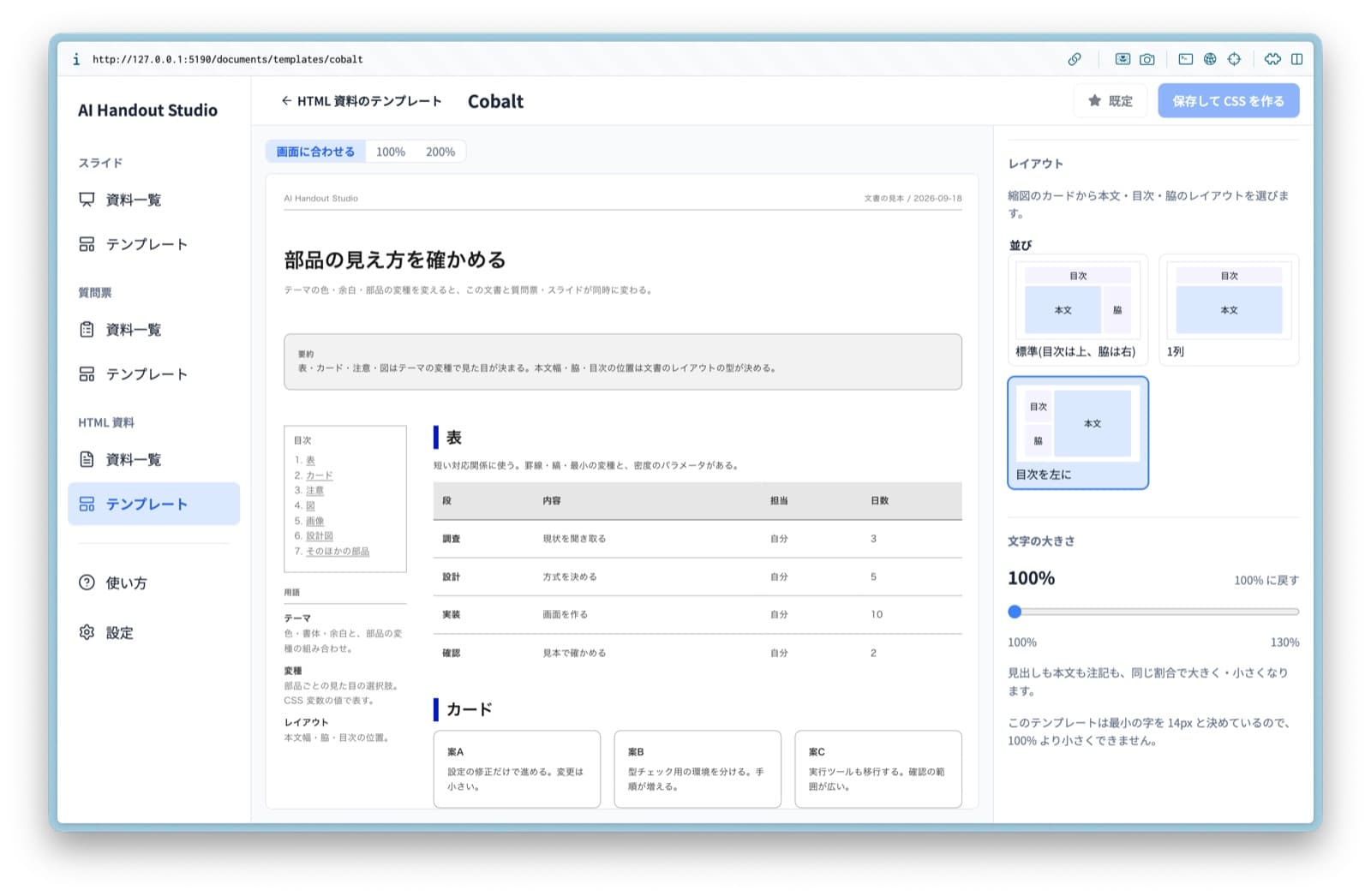Click 100% に戻す reset link
1371x896 pixels.
[1266, 580]
